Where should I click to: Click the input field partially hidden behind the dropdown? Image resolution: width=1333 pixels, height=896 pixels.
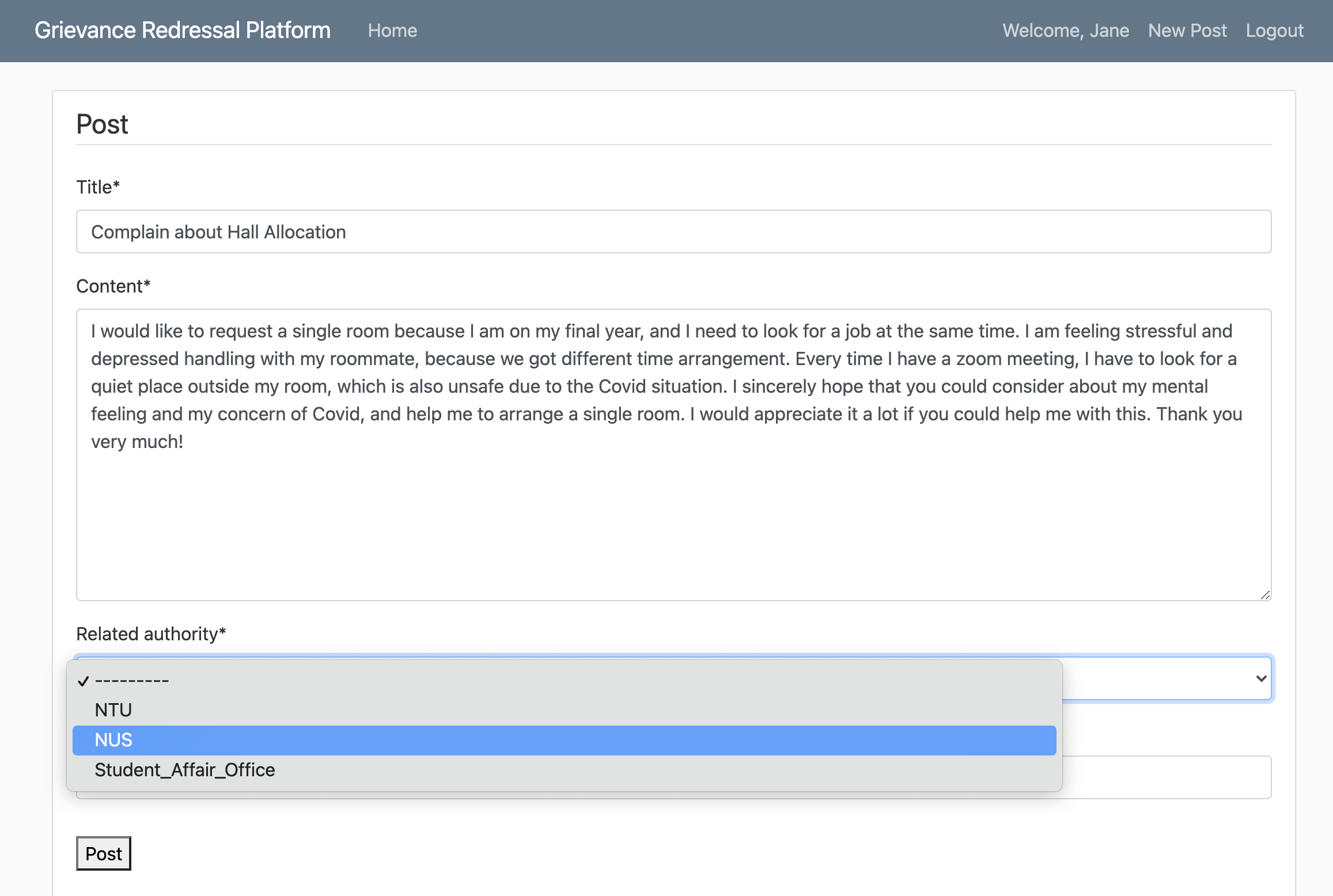coord(1166,777)
